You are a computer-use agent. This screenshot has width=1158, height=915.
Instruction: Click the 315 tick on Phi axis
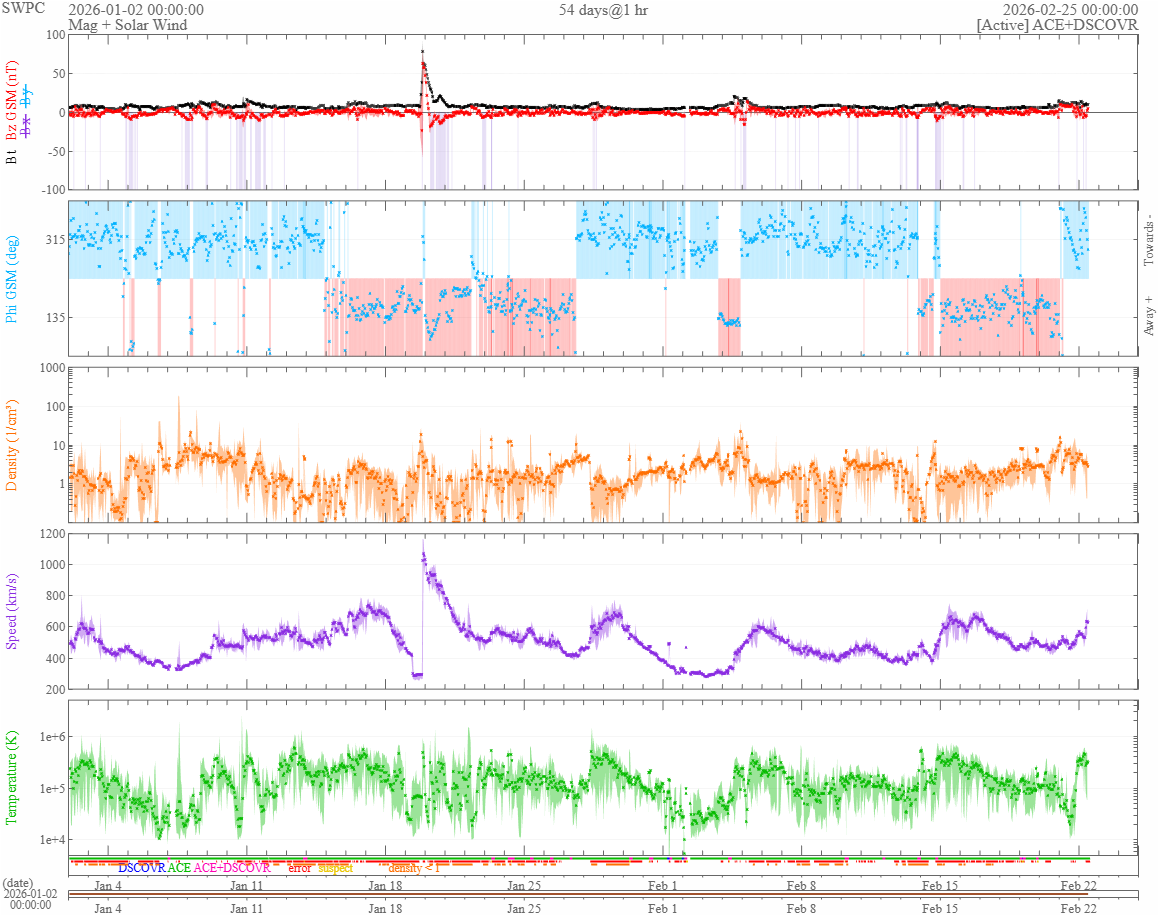[55, 239]
